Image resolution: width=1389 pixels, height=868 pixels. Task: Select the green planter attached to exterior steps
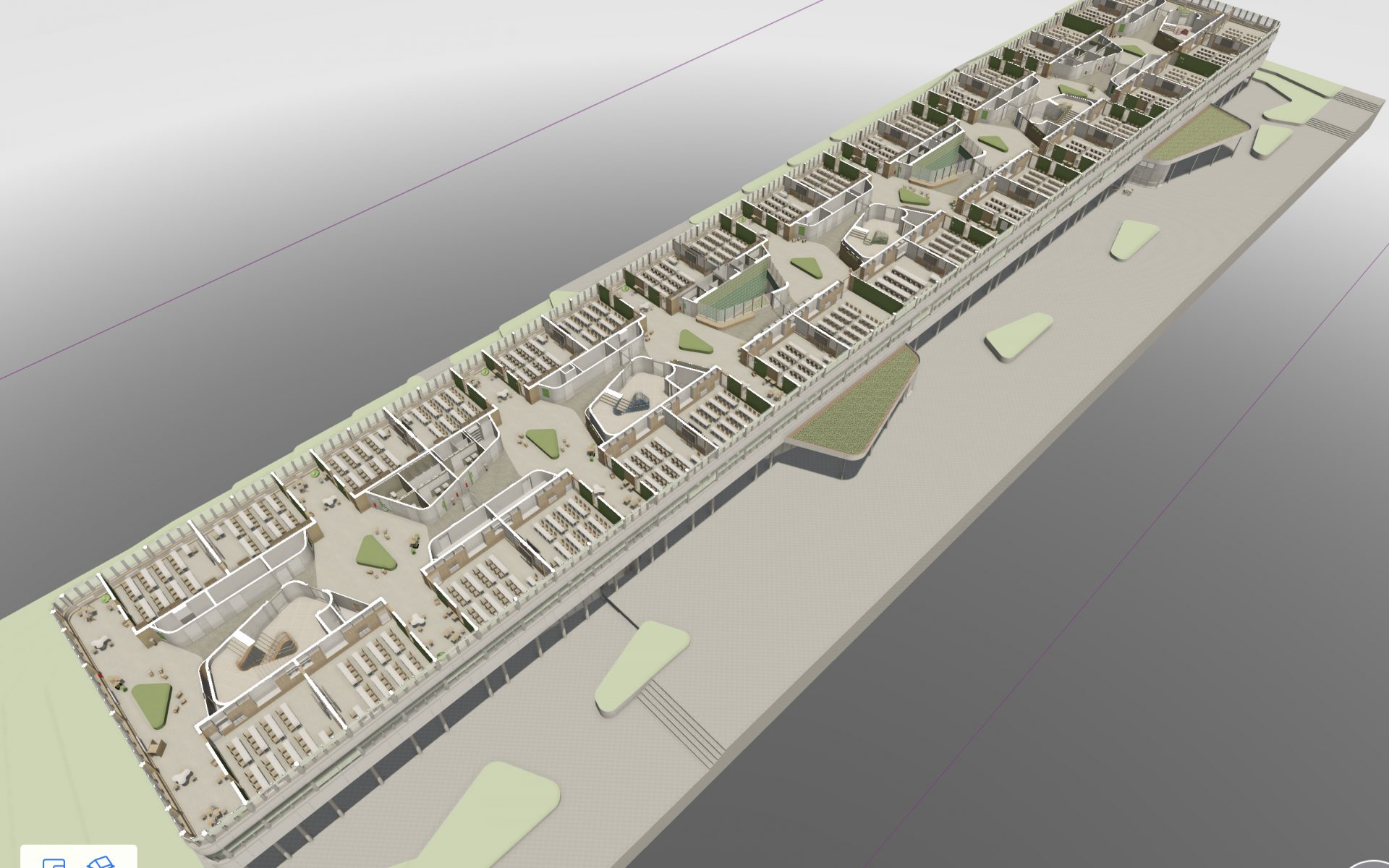(x=640, y=667)
